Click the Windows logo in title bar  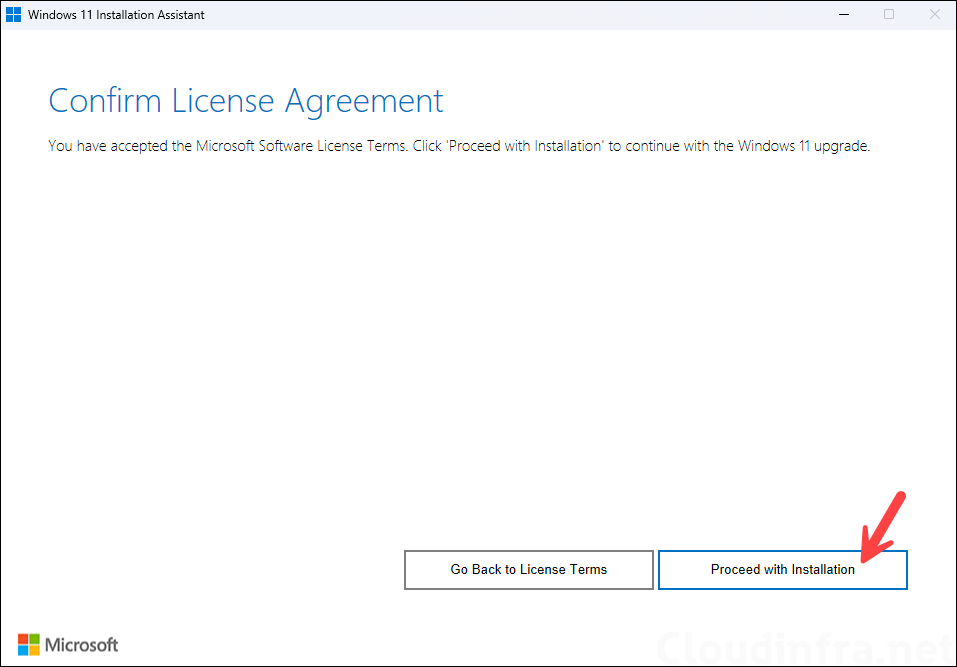(x=13, y=15)
